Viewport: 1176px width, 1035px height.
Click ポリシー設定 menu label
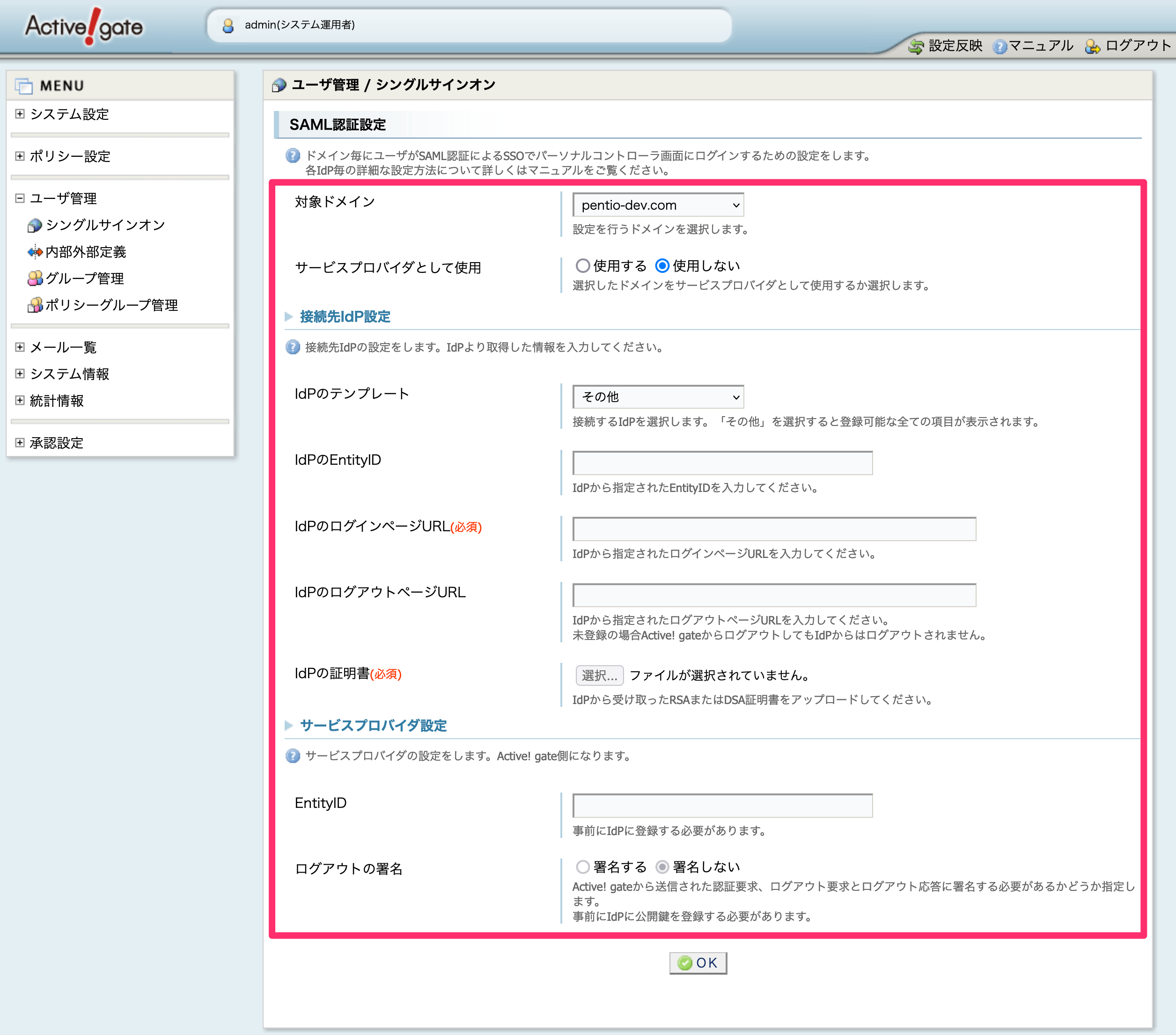pyautogui.click(x=70, y=156)
